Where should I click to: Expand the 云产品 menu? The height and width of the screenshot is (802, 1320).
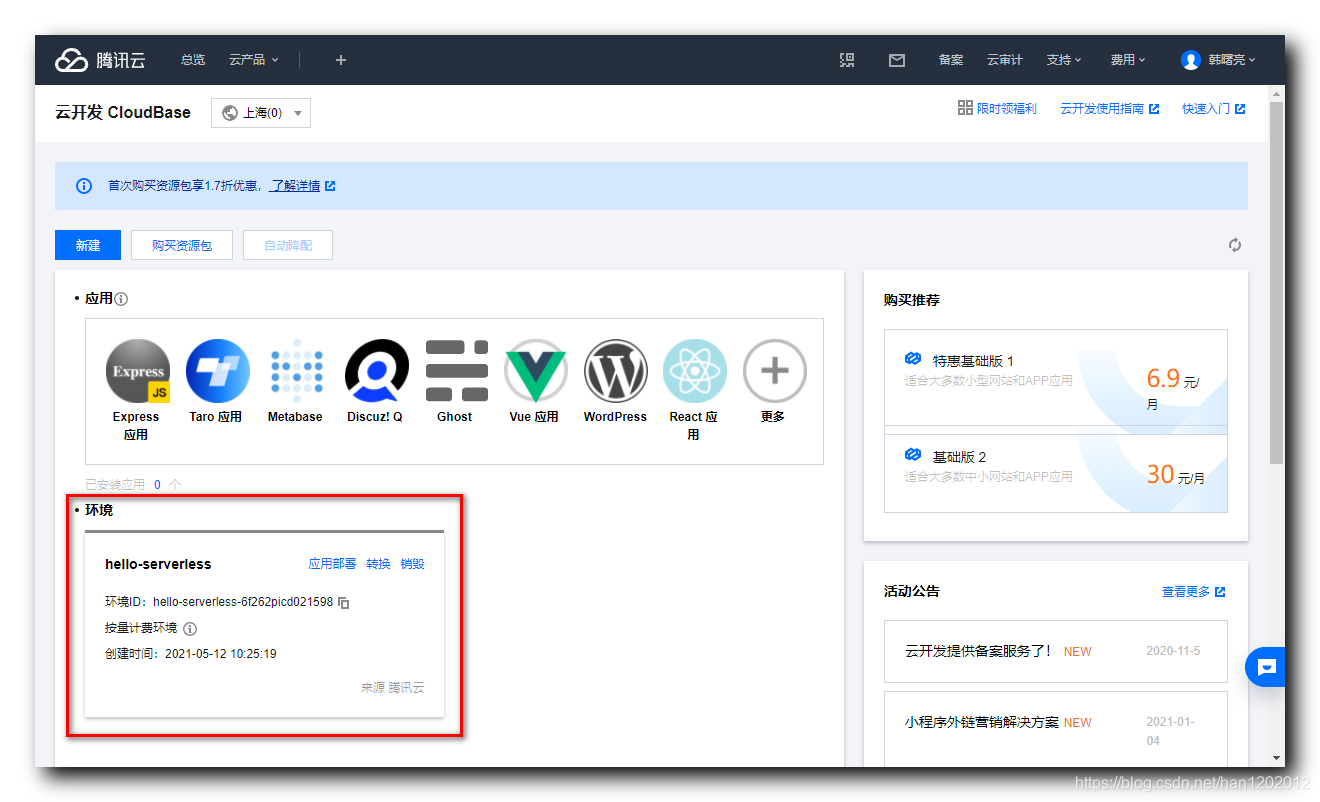(x=254, y=60)
